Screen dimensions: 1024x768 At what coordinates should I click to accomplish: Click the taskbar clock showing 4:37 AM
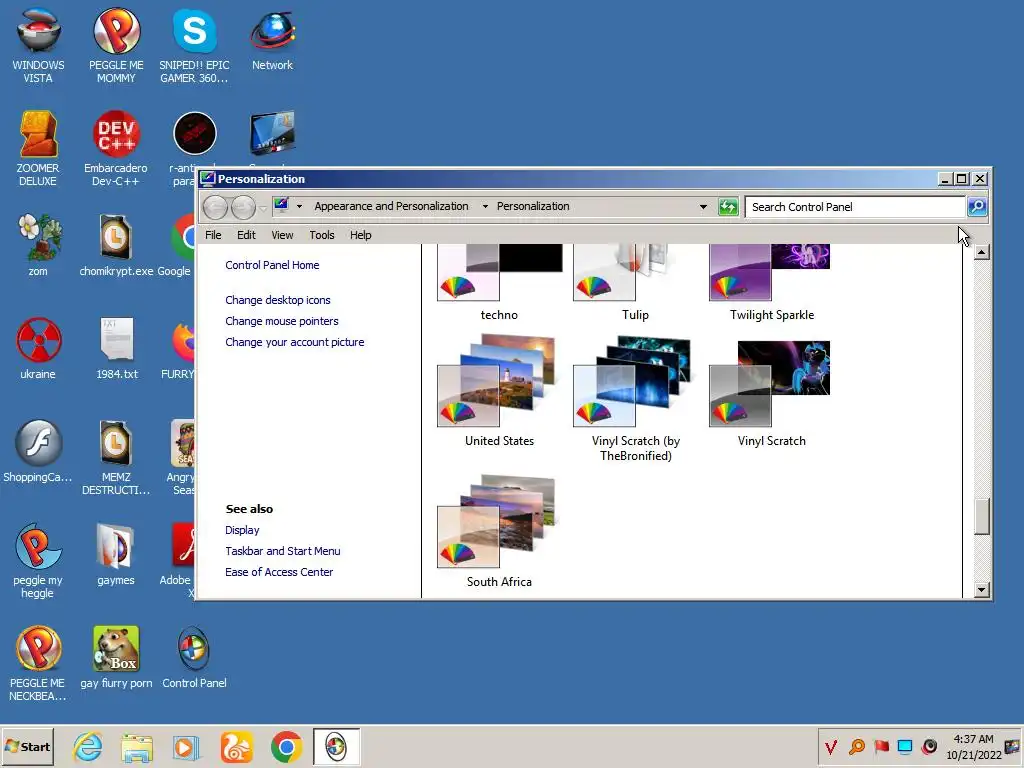(x=974, y=746)
